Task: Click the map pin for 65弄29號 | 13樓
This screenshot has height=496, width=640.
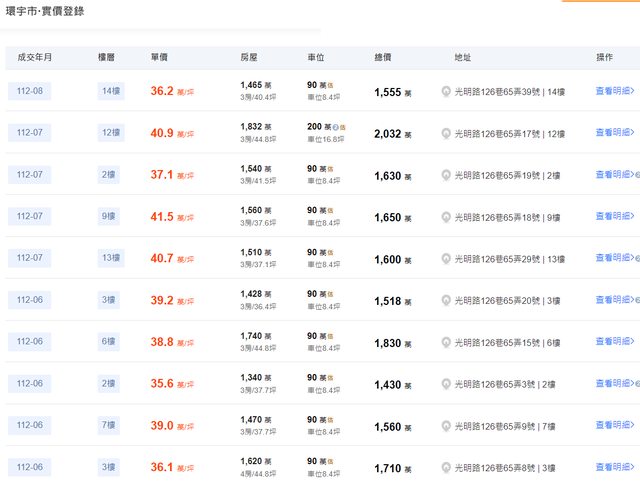Action: [x=446, y=259]
